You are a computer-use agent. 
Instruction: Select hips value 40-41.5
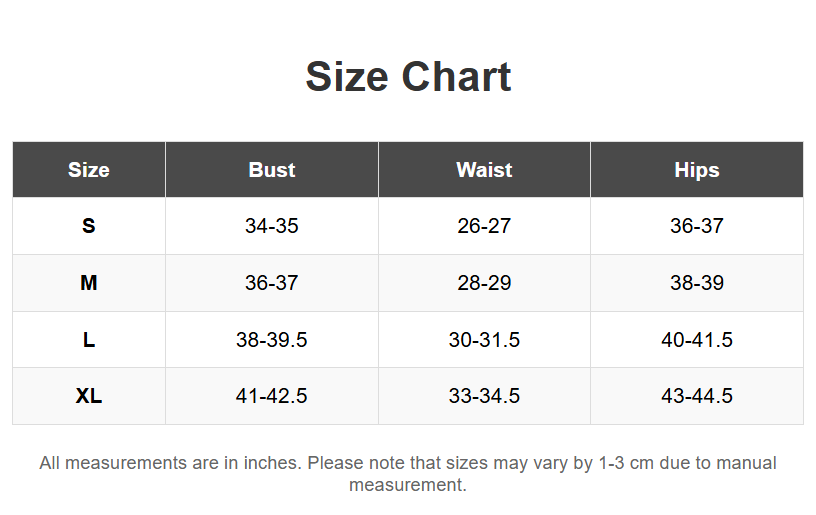(x=697, y=340)
